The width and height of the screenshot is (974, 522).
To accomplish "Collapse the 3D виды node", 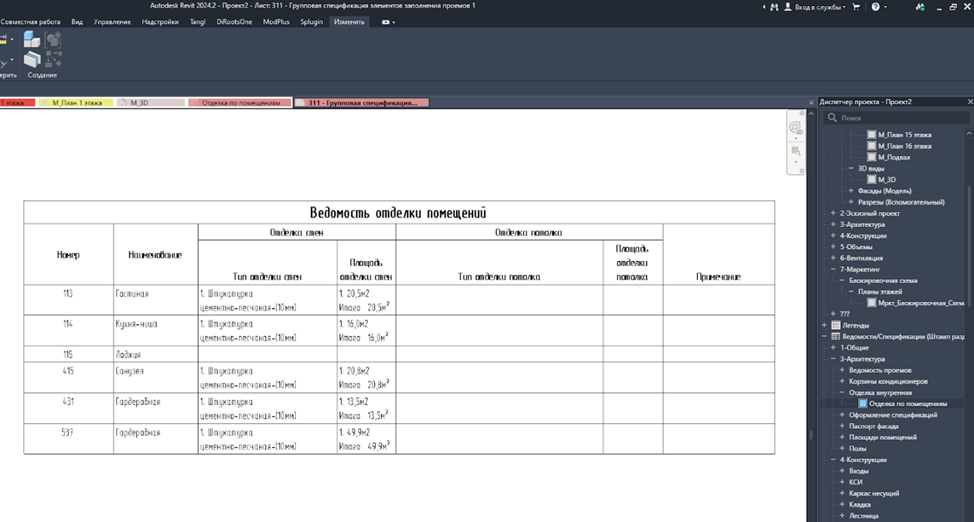I will (x=851, y=168).
